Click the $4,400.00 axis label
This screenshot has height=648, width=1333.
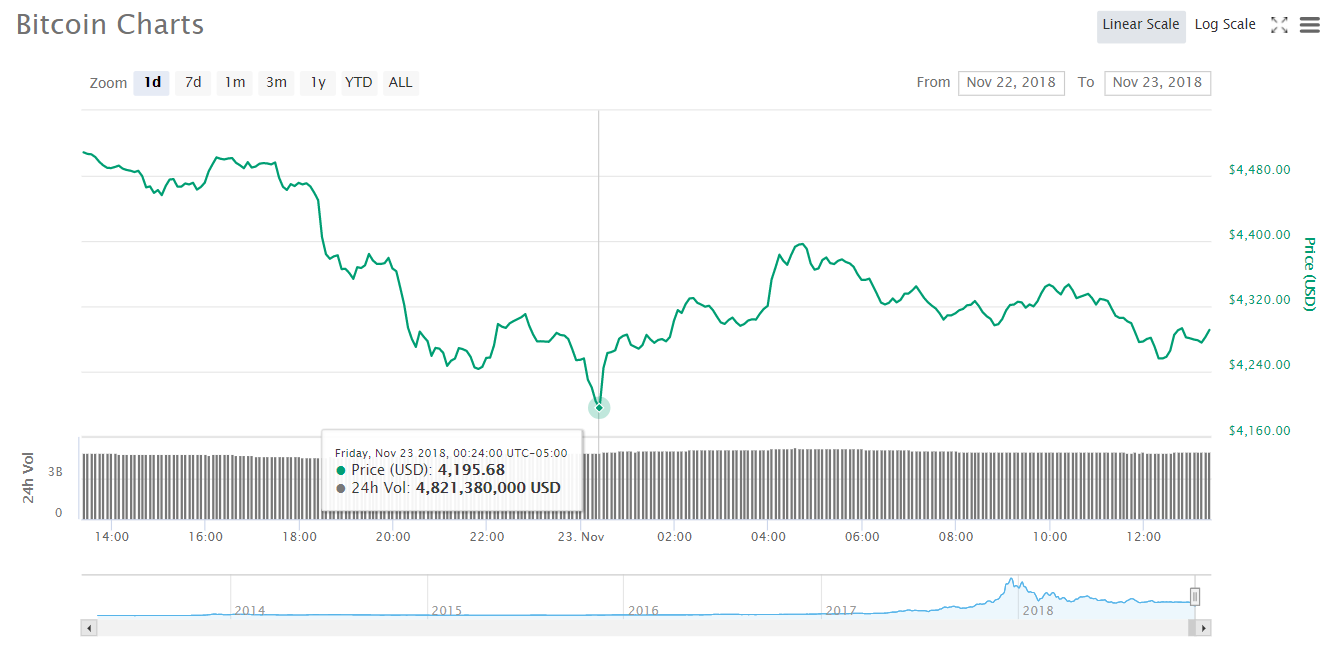point(1259,235)
